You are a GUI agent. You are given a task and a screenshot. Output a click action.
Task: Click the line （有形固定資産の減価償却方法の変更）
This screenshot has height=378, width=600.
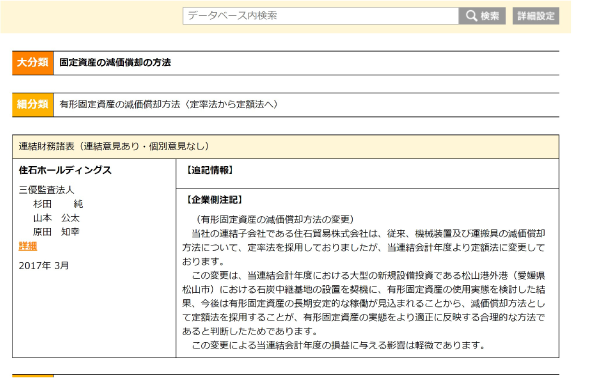[275, 219]
